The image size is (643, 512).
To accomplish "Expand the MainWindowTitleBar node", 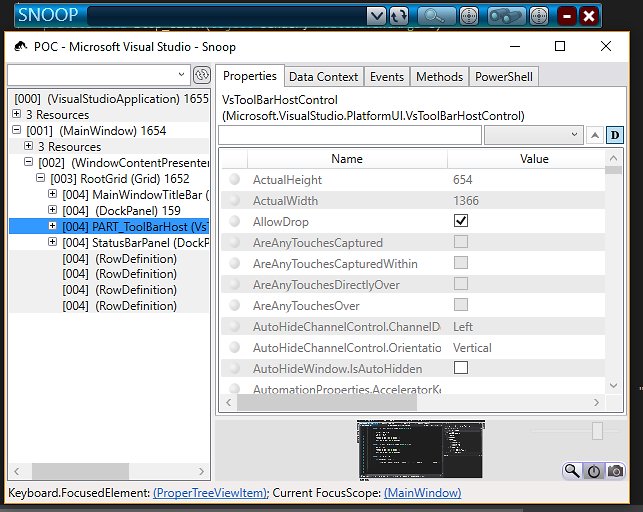I will tap(52, 193).
